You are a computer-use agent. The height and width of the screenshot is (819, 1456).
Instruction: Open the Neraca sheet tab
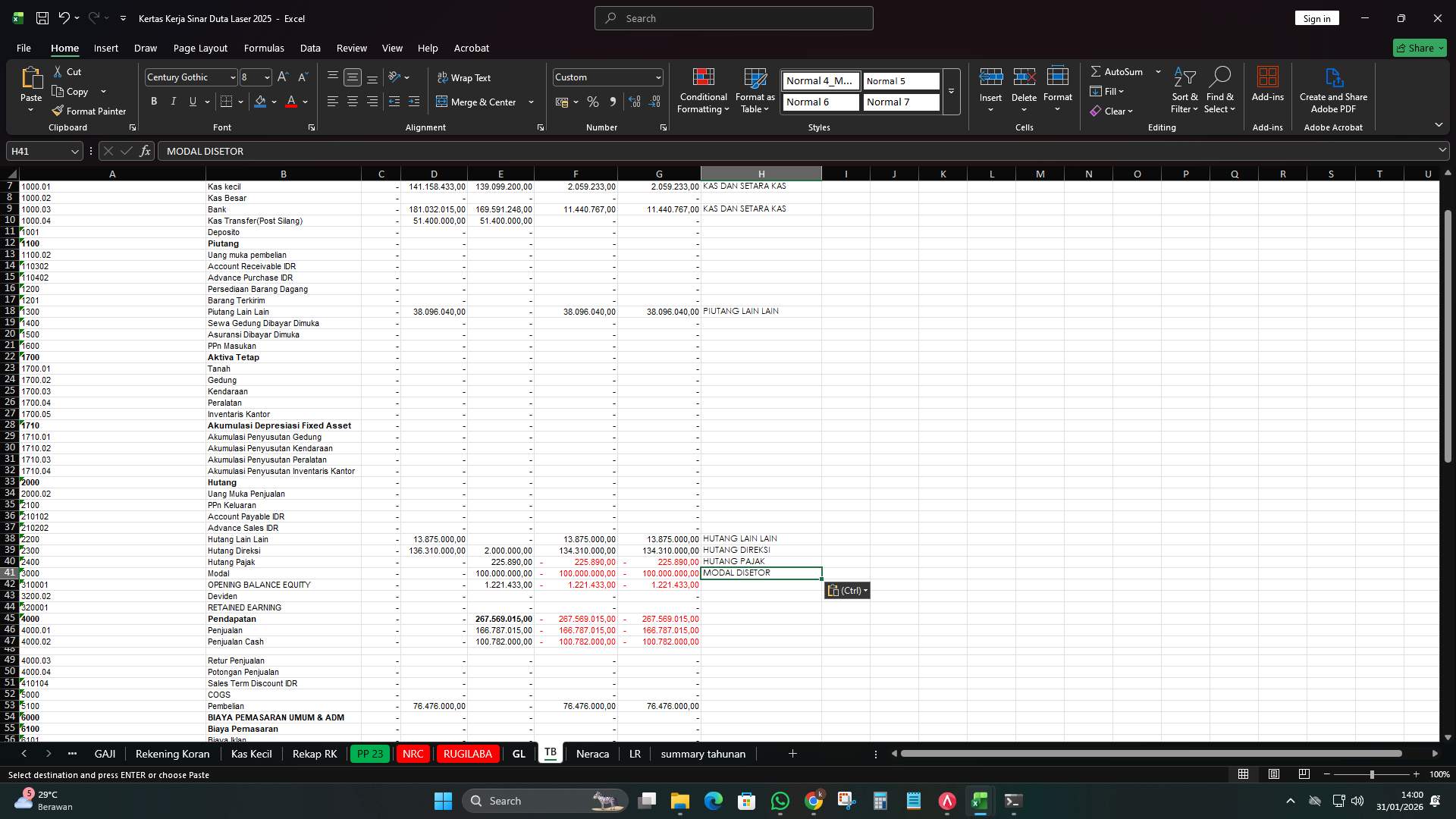click(x=592, y=754)
